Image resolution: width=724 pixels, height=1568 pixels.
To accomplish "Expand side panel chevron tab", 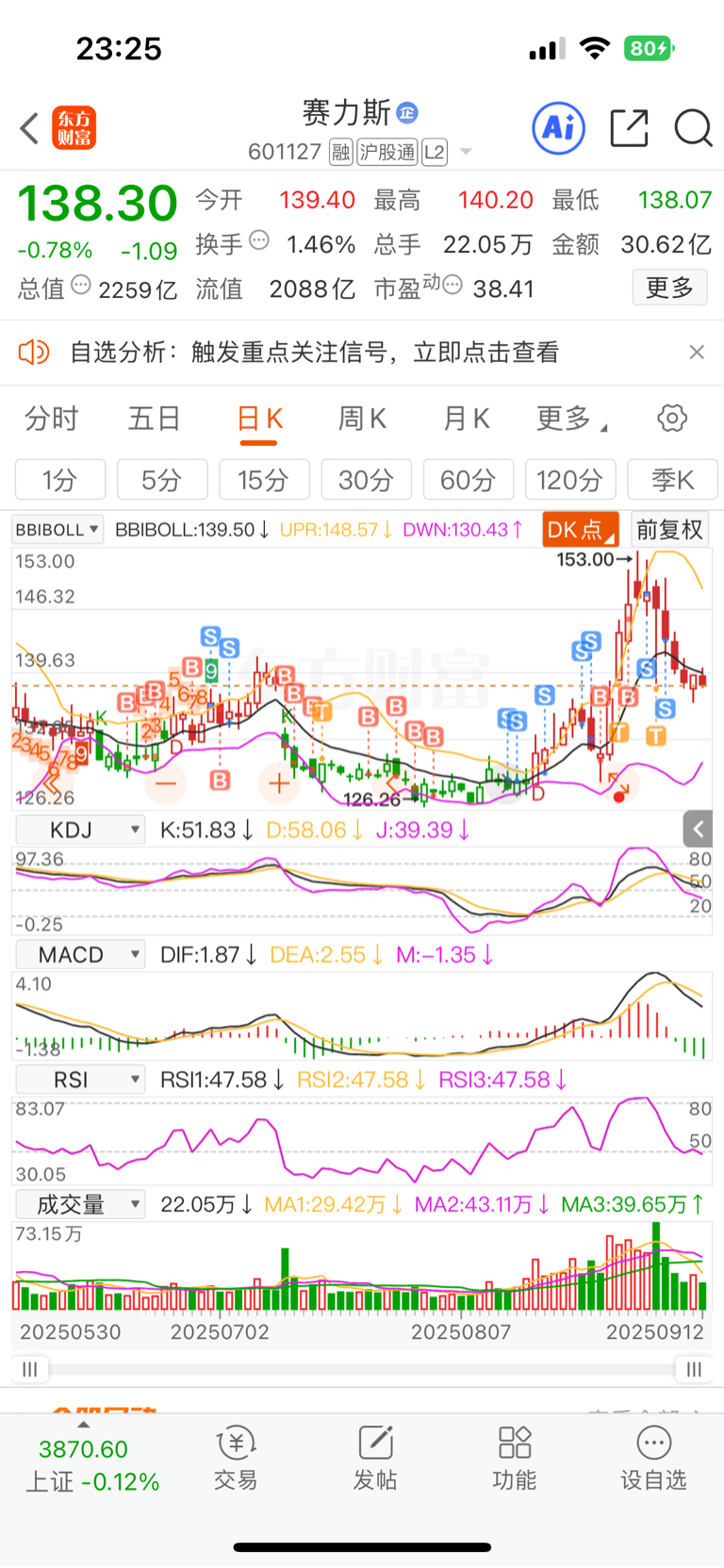I will 698,829.
